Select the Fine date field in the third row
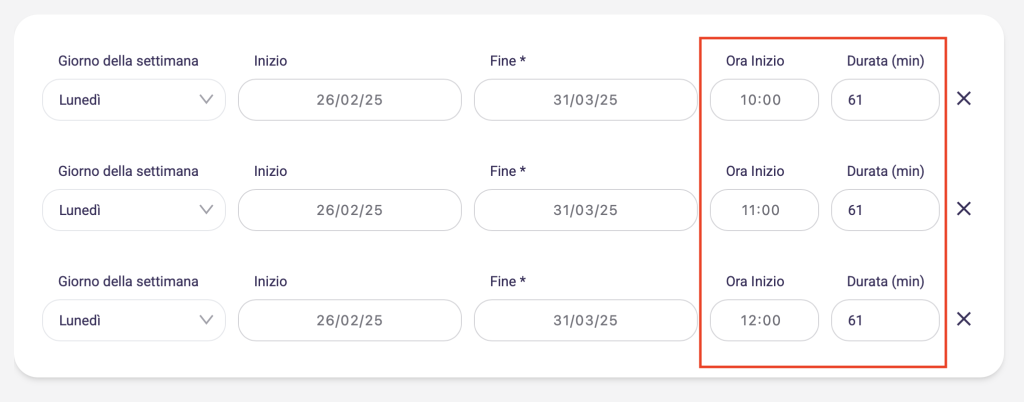Screen dimensions: 1024x402 (x=585, y=320)
